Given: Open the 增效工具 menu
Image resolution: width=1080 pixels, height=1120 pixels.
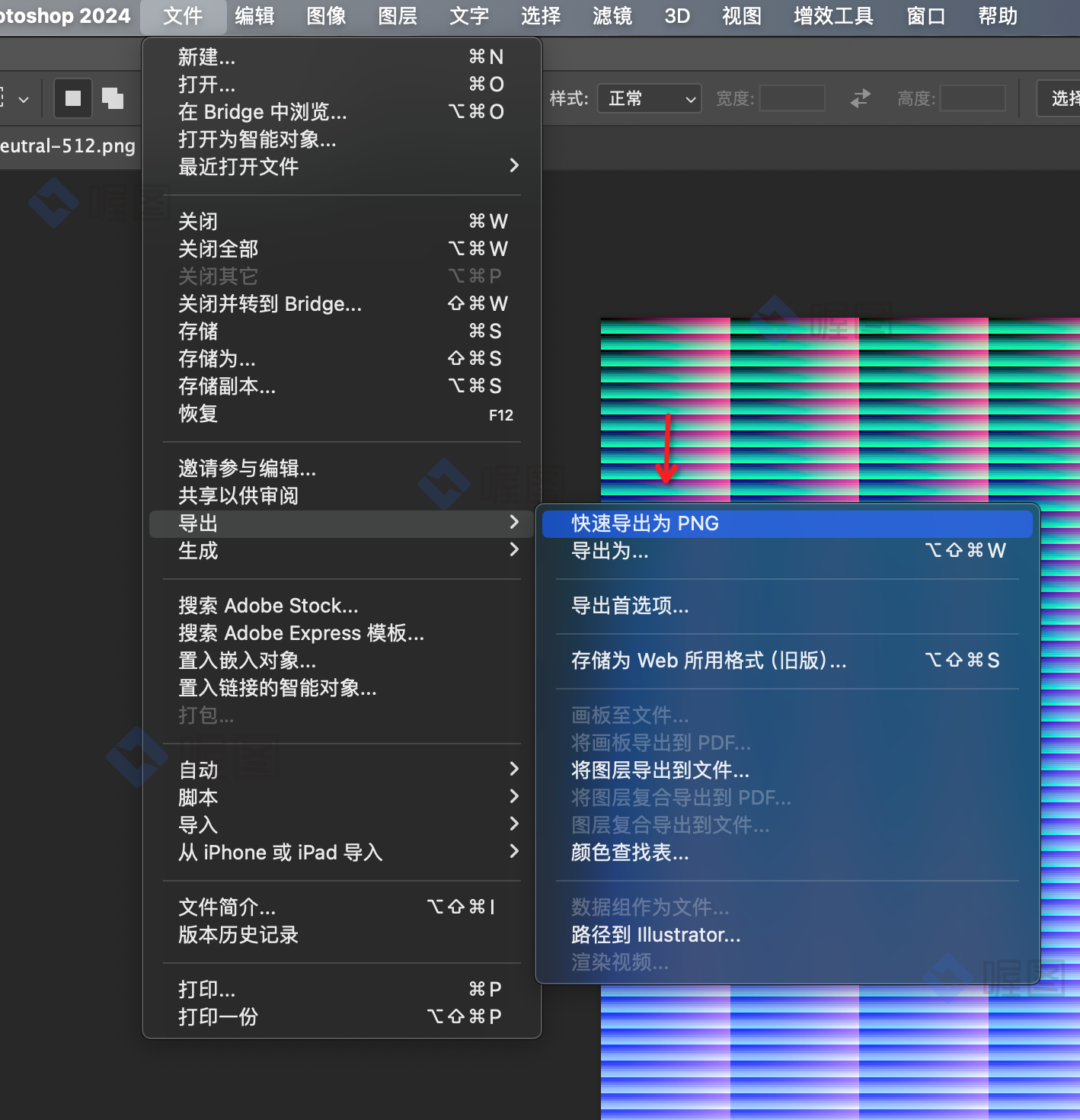Looking at the screenshot, I should tap(833, 16).
